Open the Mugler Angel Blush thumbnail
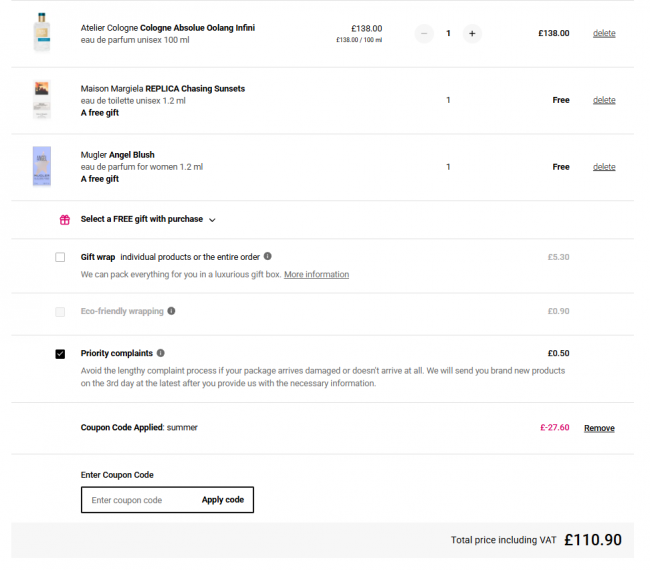Screen dimensions: 650x570 pyautogui.click(x=42, y=166)
